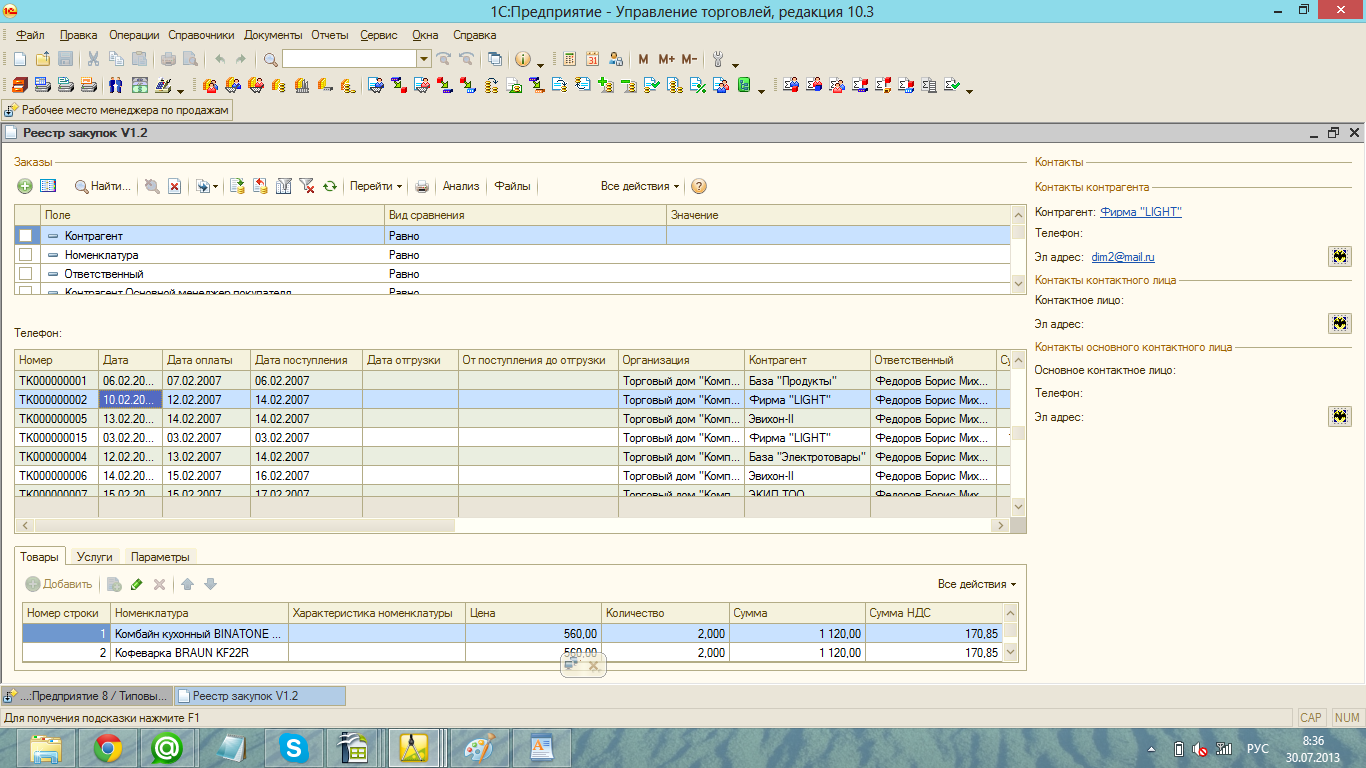Click the green plus add order icon
Screen dimensions: 1366x768
coord(25,186)
